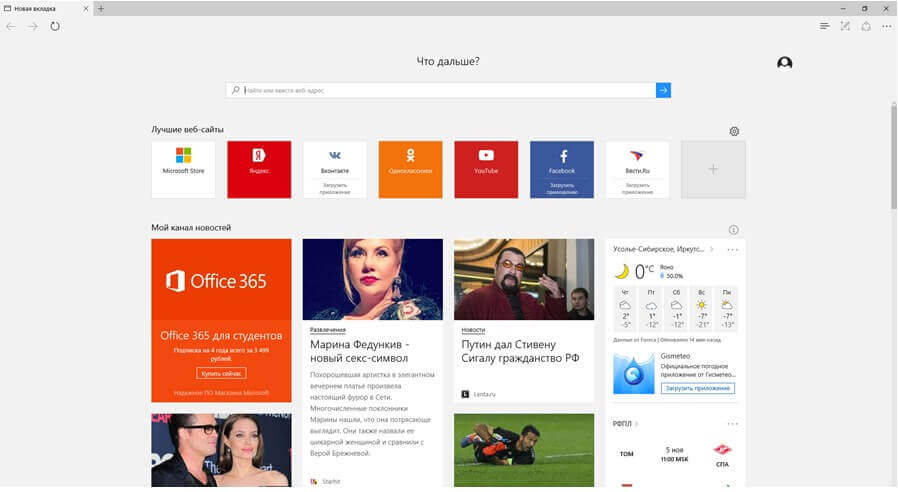Open the More actions ellipsis menu

886,26
